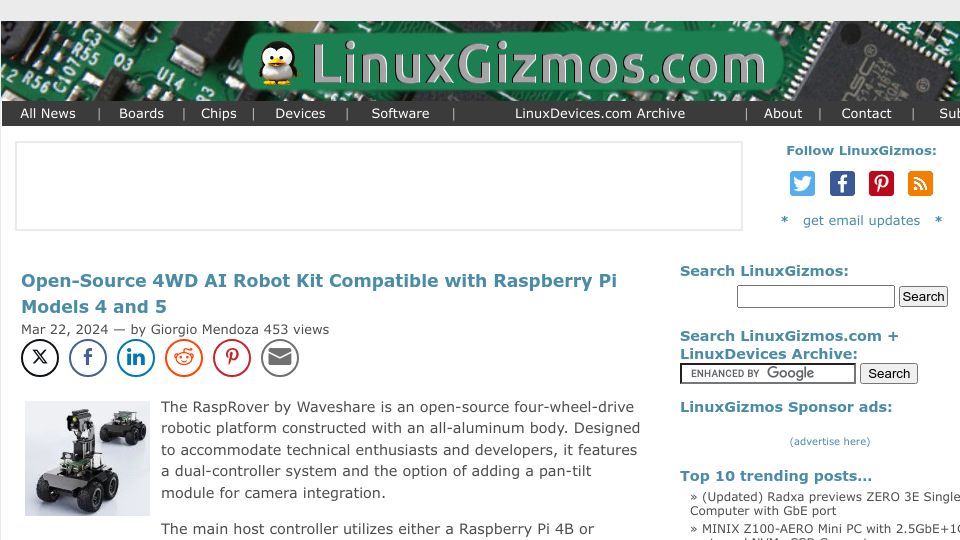Open the 4WD AI Robot Kit article title
The width and height of the screenshot is (960, 540).
point(318,293)
